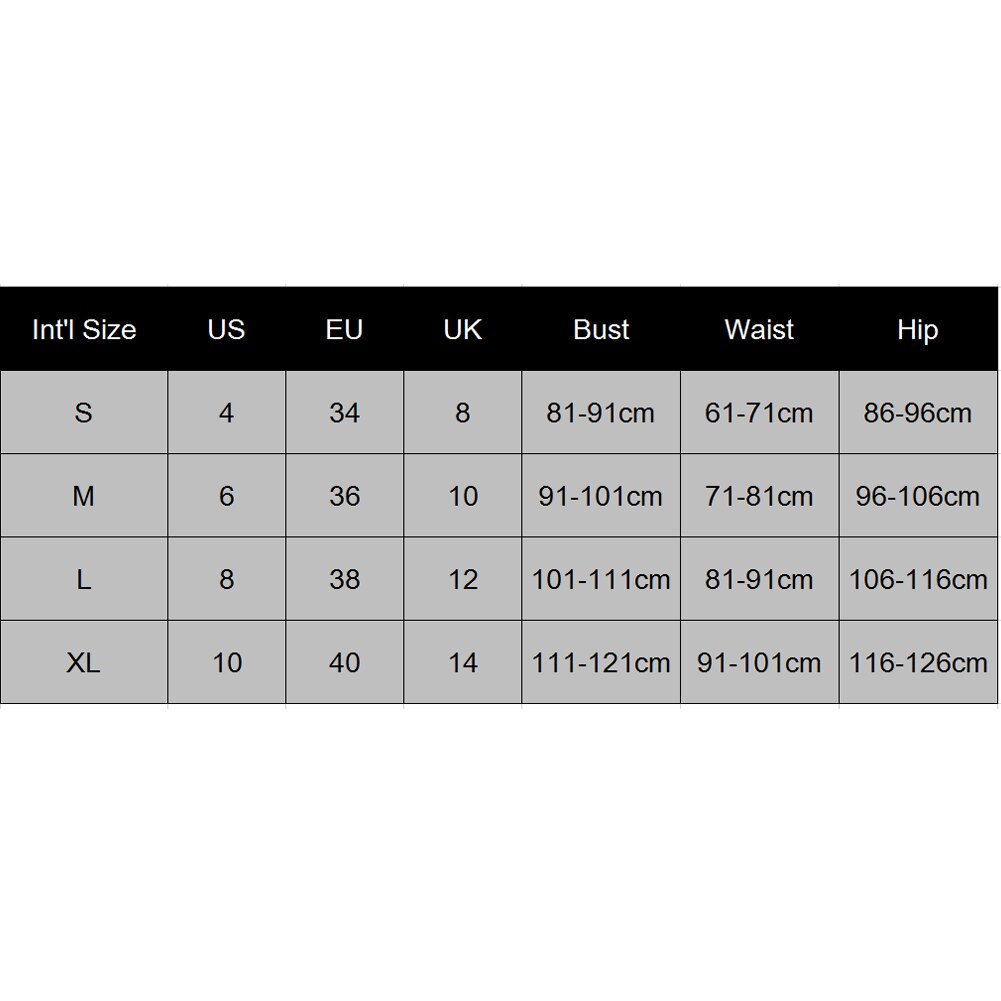The image size is (1001, 1001).
Task: Click the US column header
Action: click(x=226, y=330)
